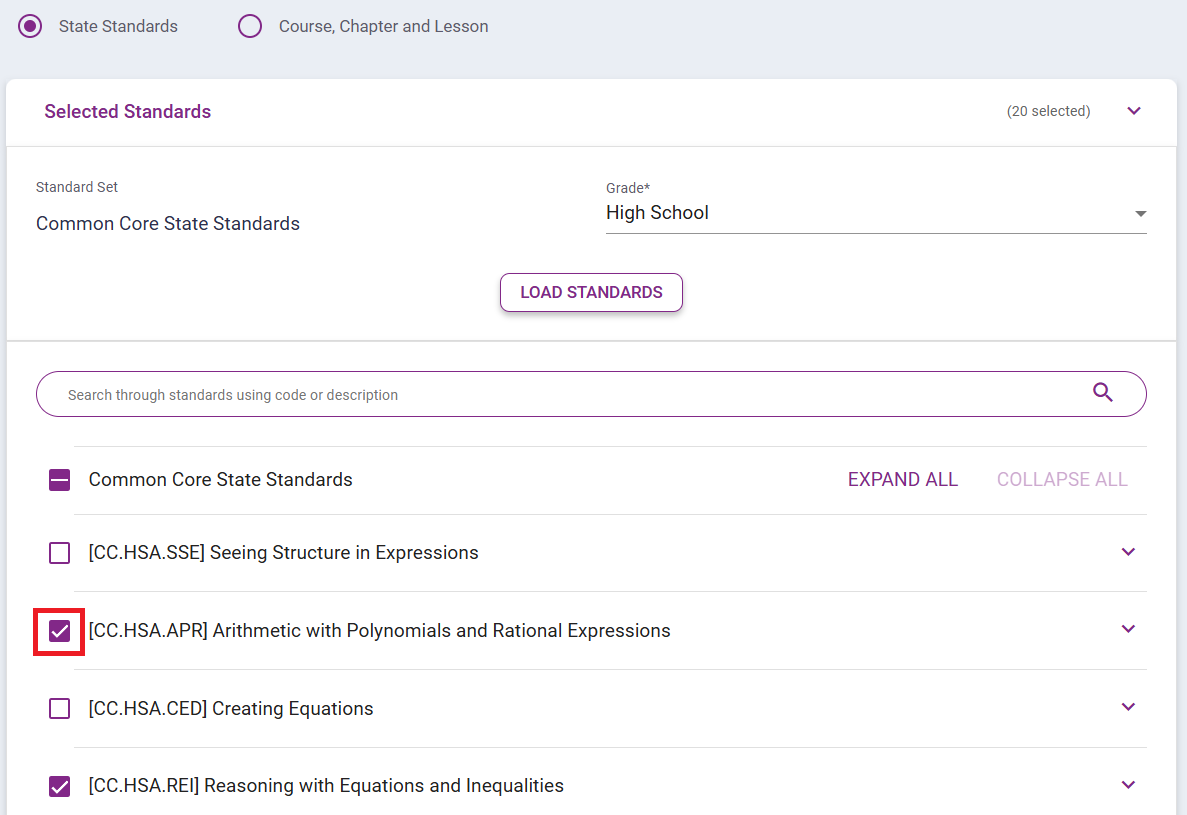The width and height of the screenshot is (1187, 815).
Task: Expand the CC.HSA.SSE row chevron
Action: click(x=1128, y=552)
